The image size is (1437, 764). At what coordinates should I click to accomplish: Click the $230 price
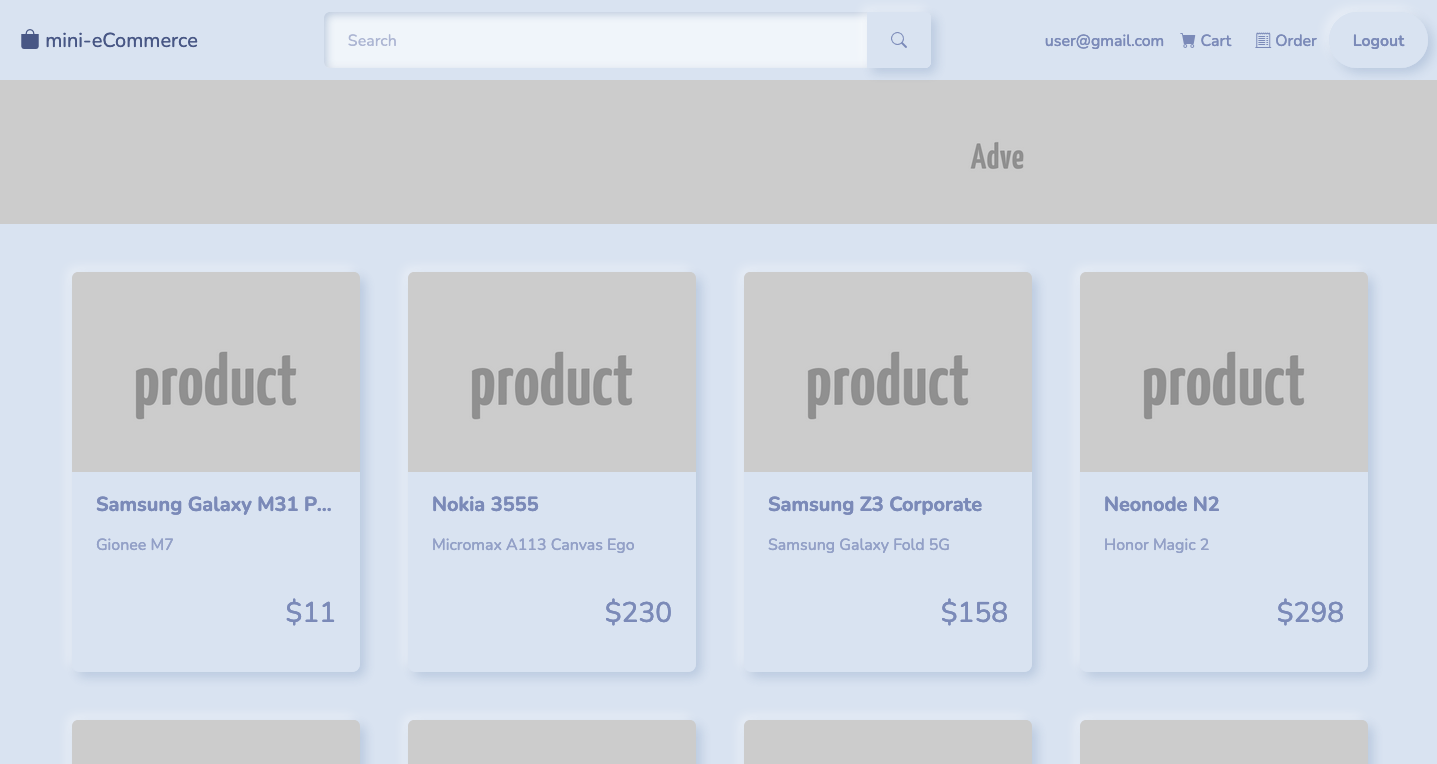pyautogui.click(x=638, y=612)
